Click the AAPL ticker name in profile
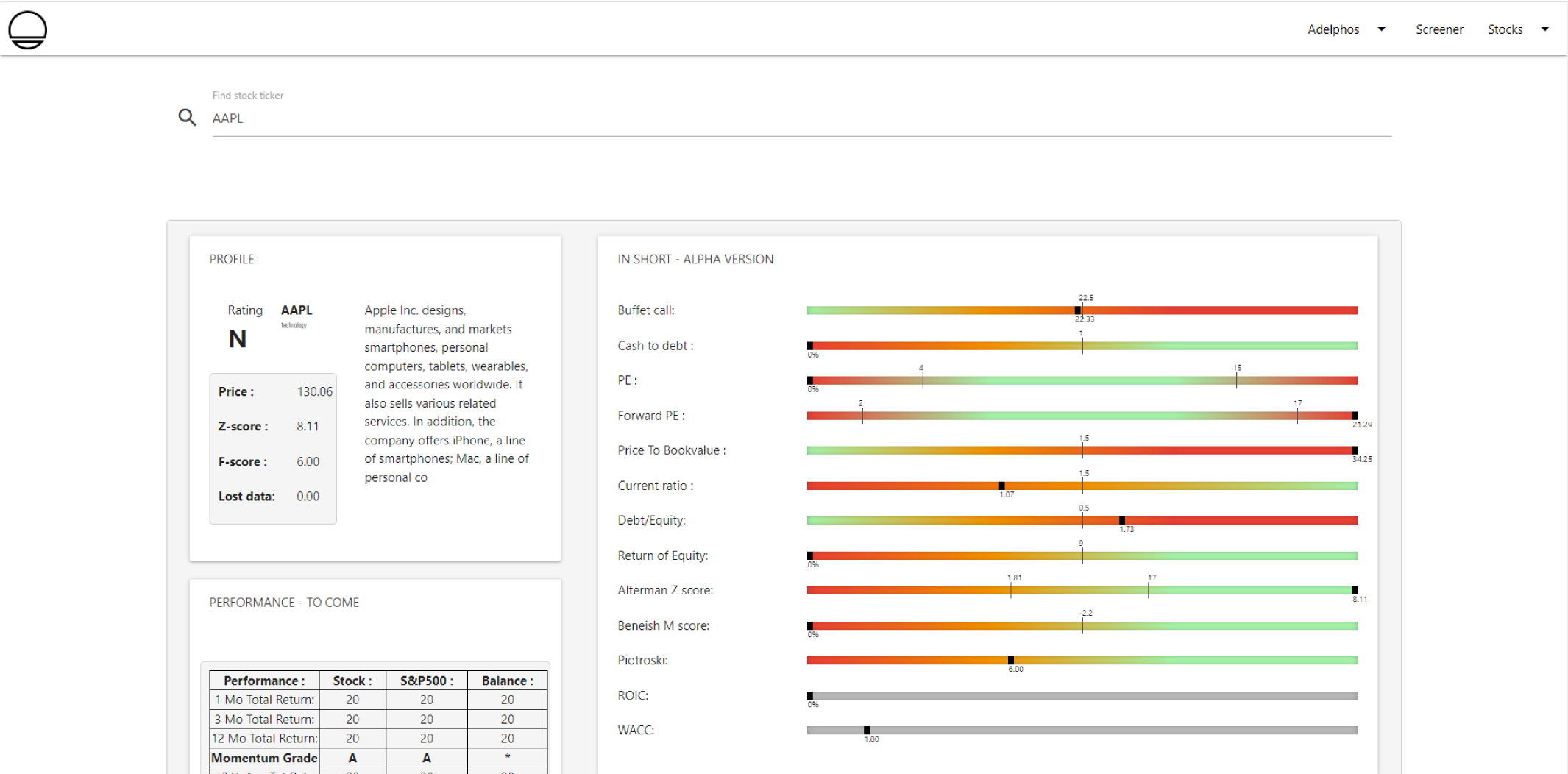Viewport: 1568px width, 774px height. click(x=297, y=310)
